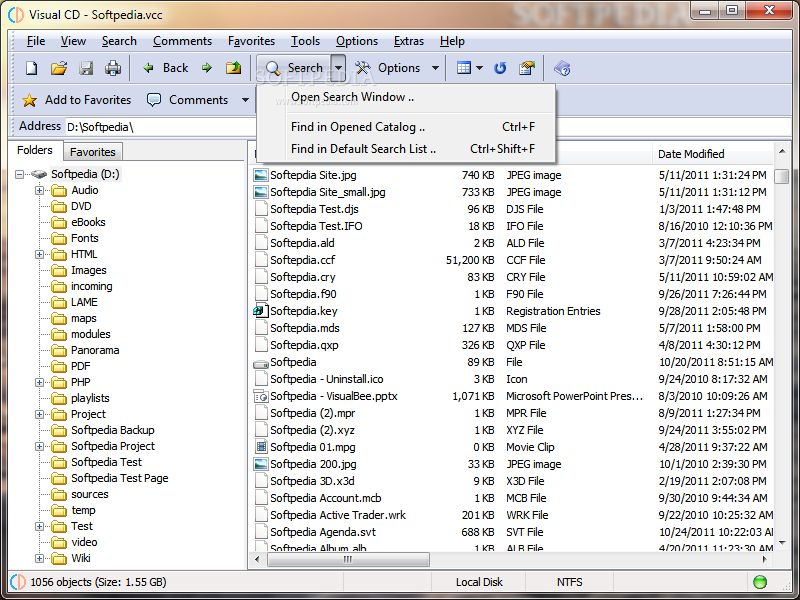Click the horizontal scrollbar right arrow
The width and height of the screenshot is (800, 600).
tap(764, 559)
